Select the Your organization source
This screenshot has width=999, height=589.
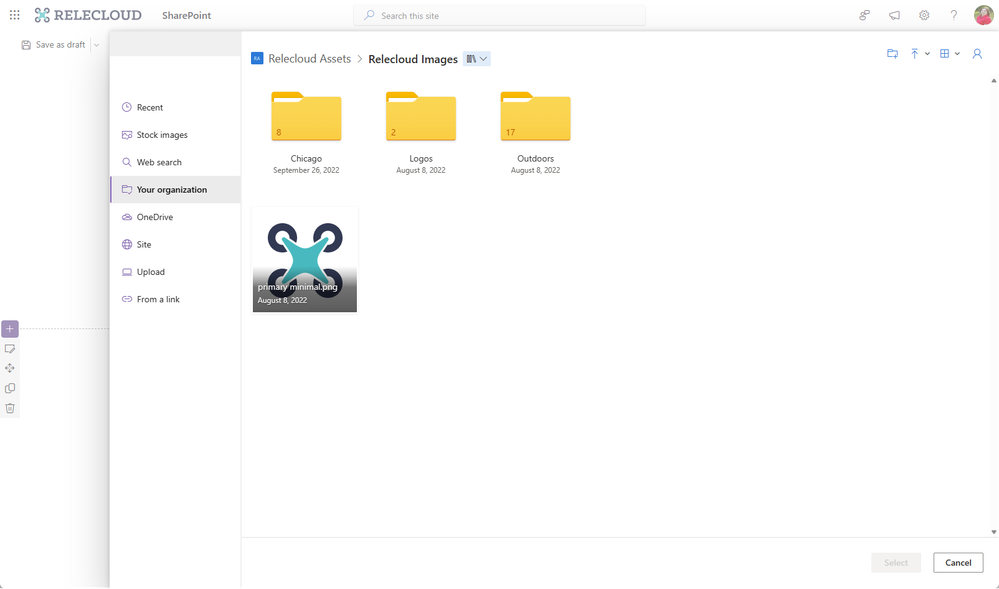[175, 189]
